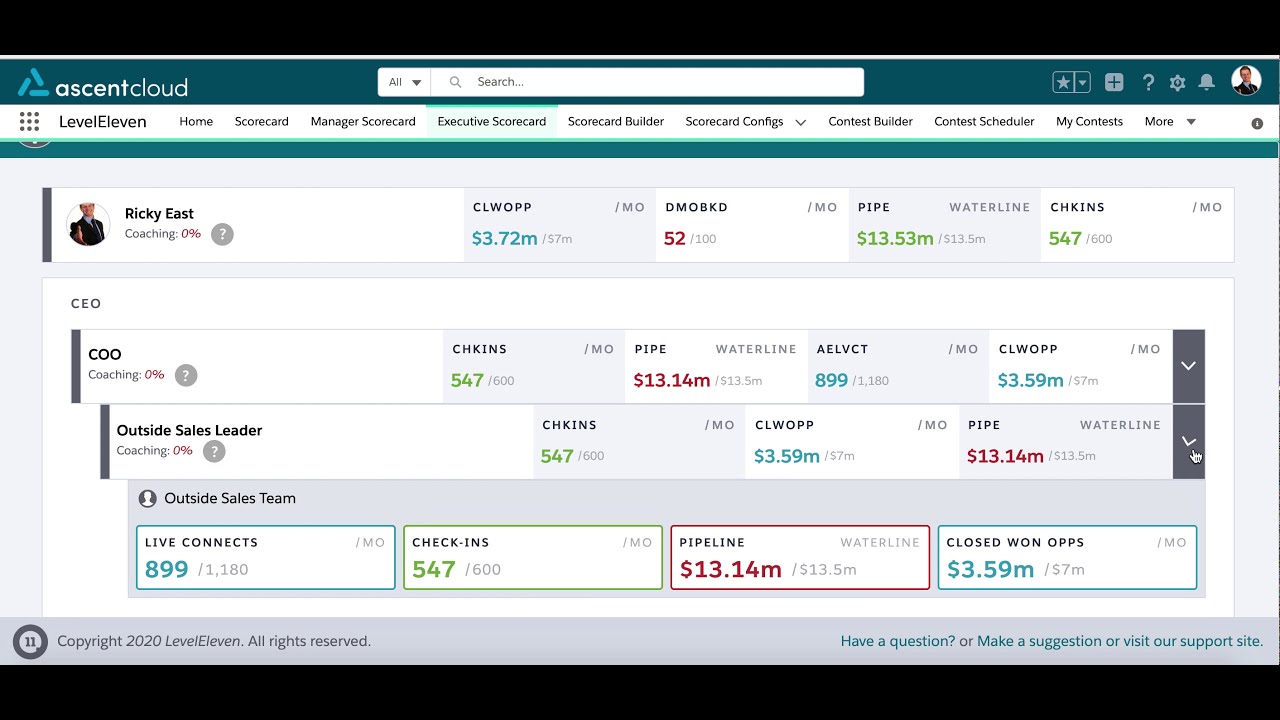
Task: Click the COO row CHKINS metric tile
Action: click(533, 366)
